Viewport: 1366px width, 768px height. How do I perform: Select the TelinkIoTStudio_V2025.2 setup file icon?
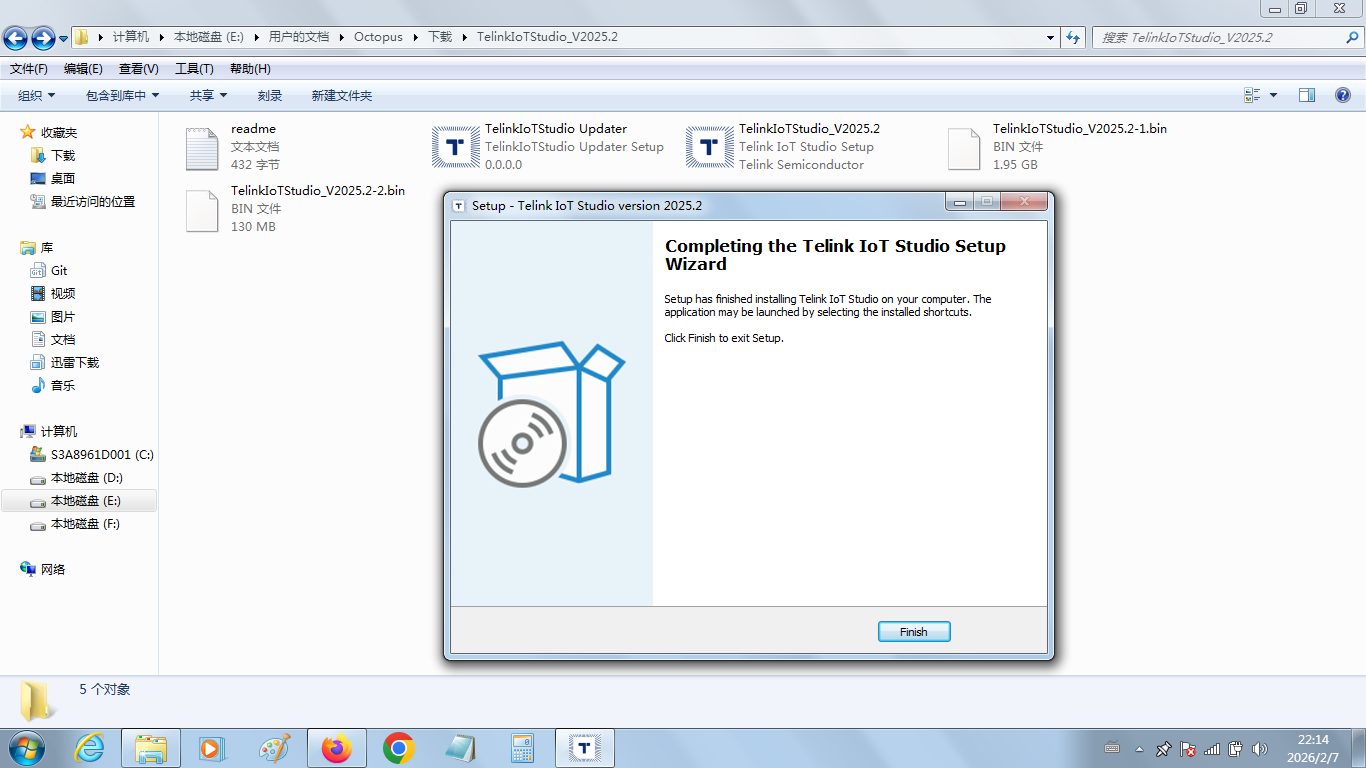[710, 147]
